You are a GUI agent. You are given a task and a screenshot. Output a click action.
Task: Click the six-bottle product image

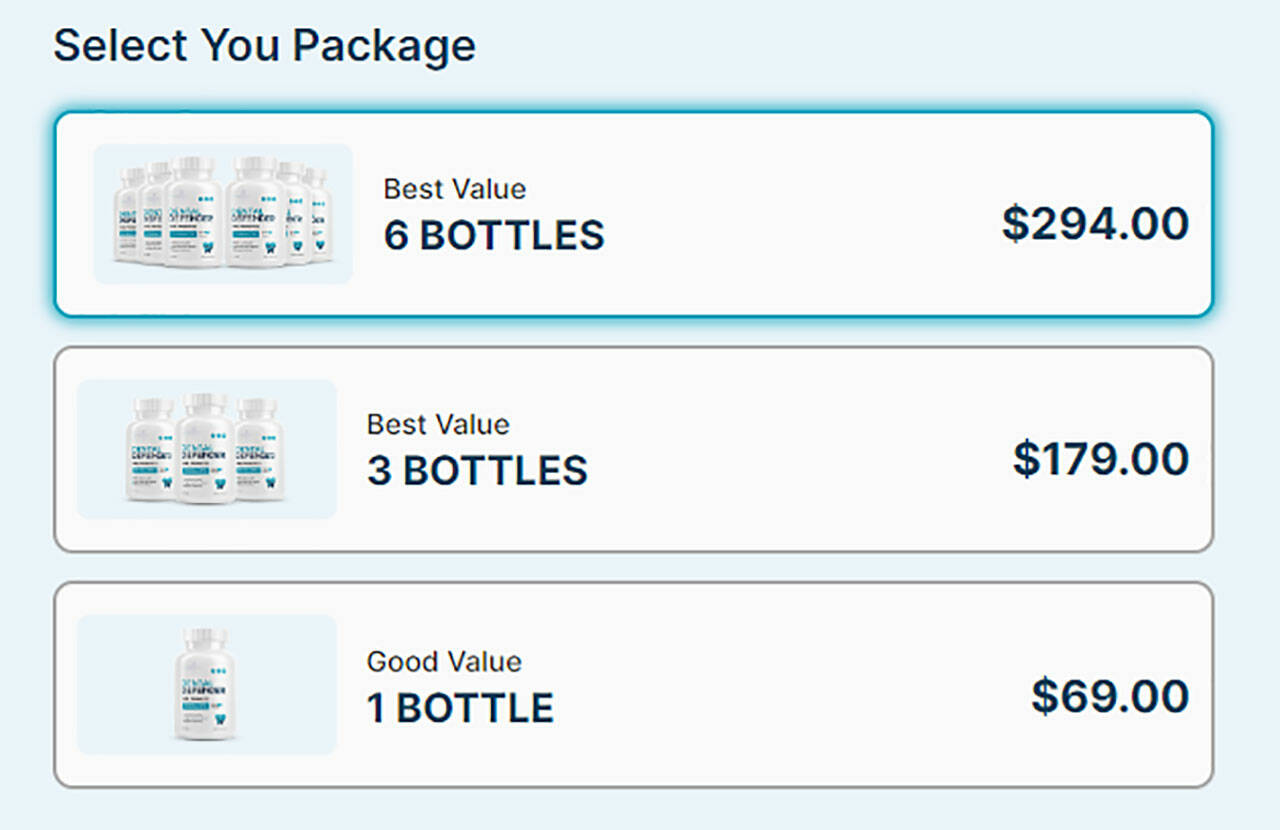222,213
